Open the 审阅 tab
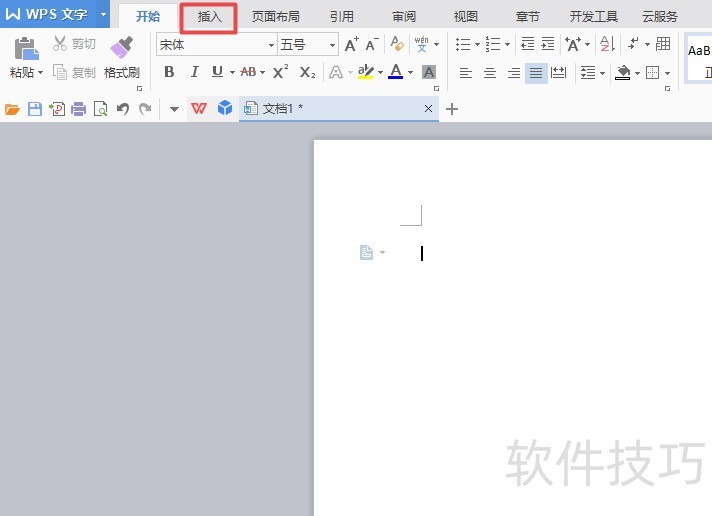Viewport: 712px width, 516px height. pos(404,17)
